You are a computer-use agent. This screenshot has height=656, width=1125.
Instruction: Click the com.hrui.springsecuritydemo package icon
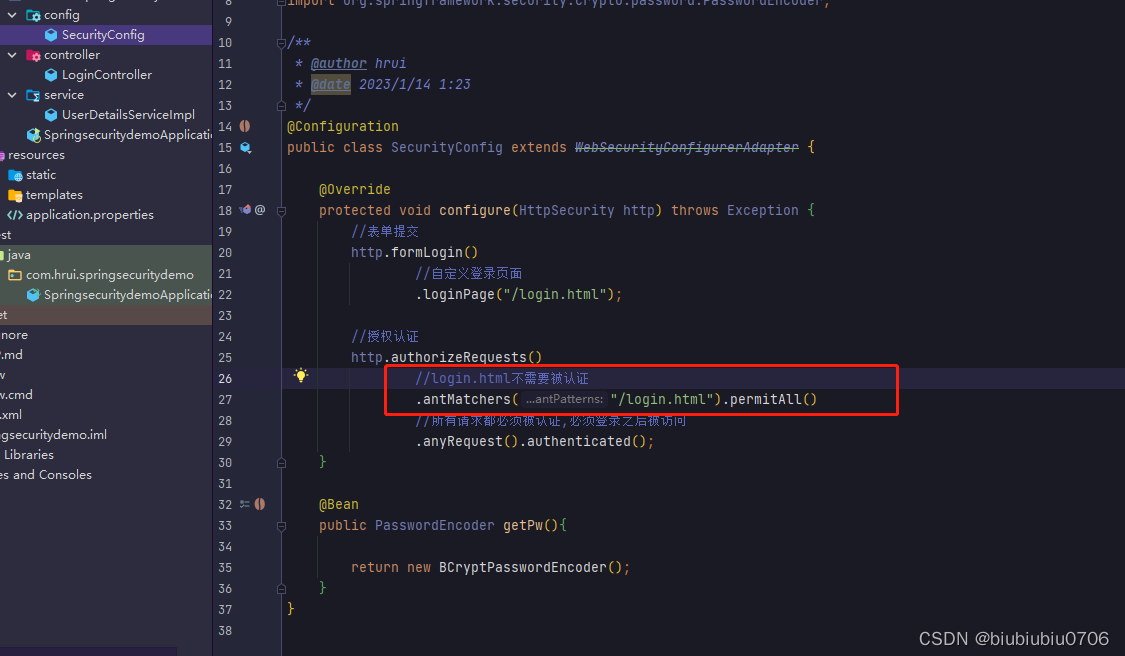coord(15,275)
